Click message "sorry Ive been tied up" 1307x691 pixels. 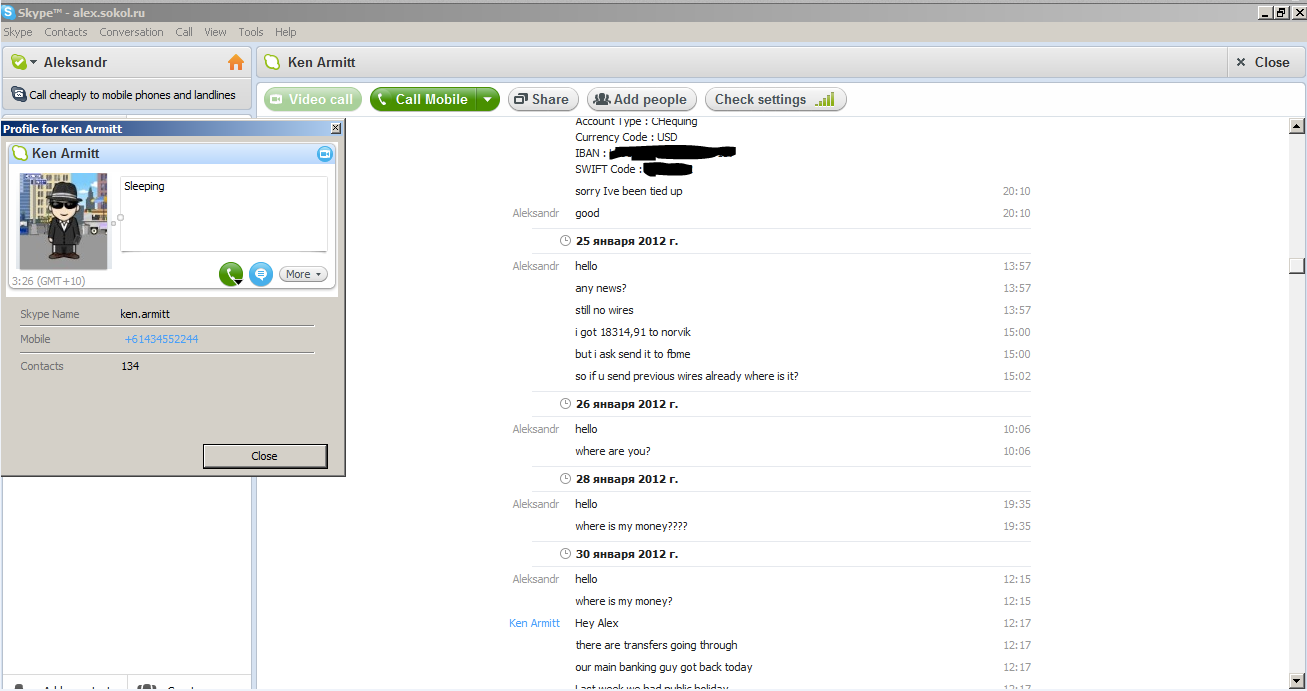pos(629,191)
